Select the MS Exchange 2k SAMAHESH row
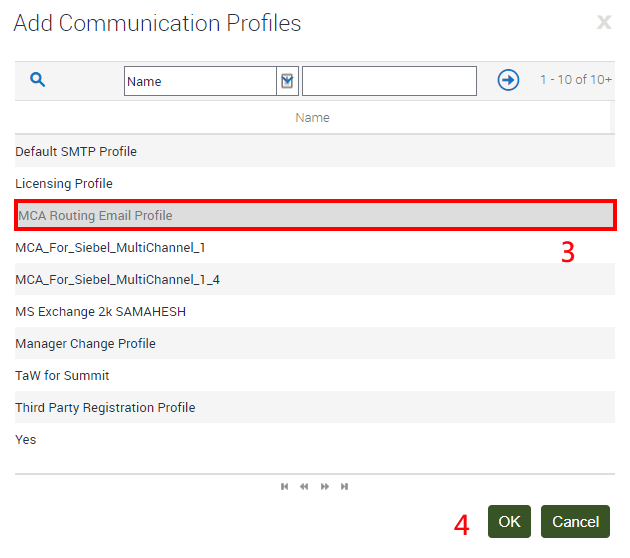Image resolution: width=630 pixels, height=558 pixels. click(x=315, y=312)
